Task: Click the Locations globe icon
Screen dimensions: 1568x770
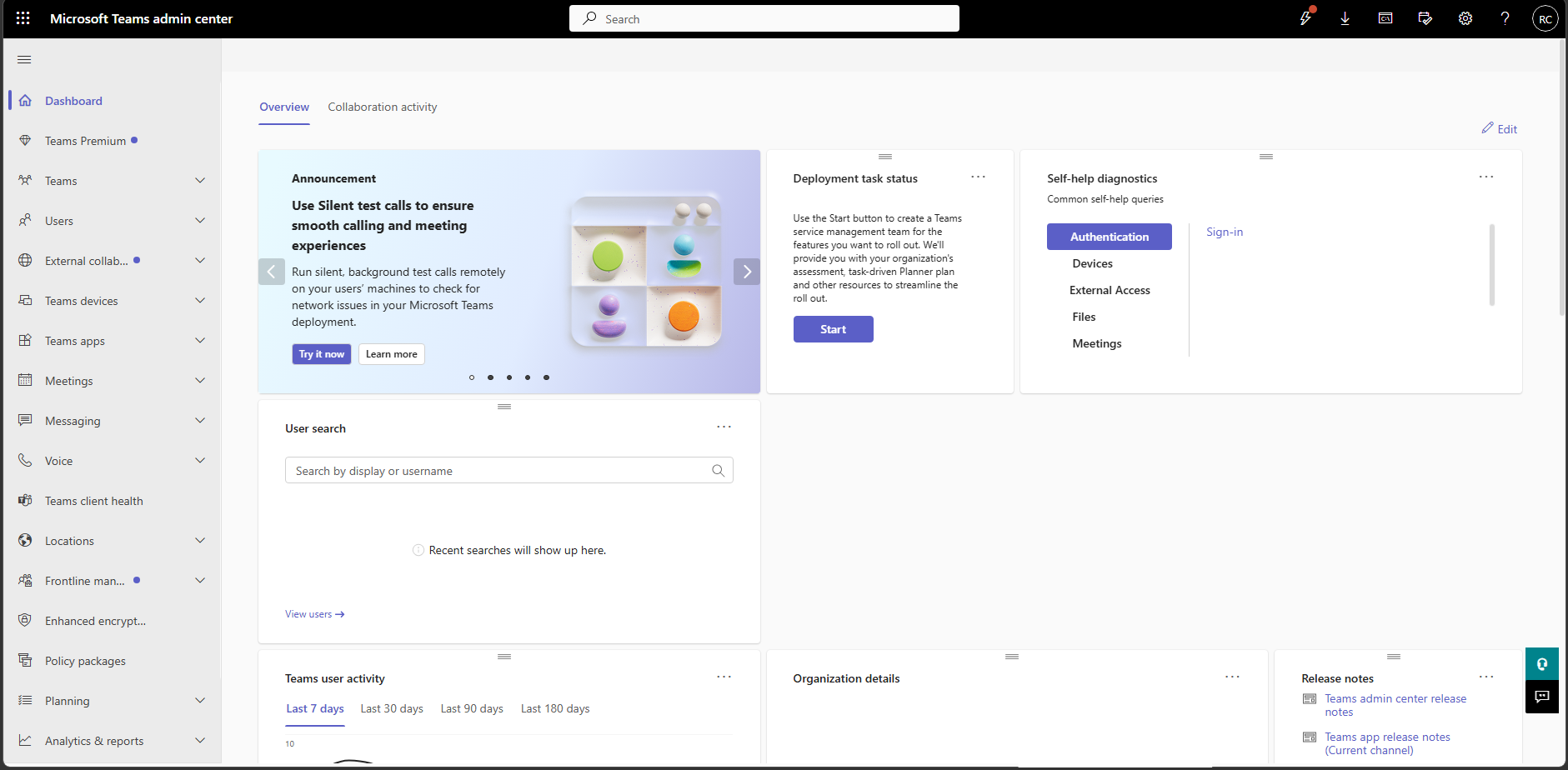Action: 25,541
